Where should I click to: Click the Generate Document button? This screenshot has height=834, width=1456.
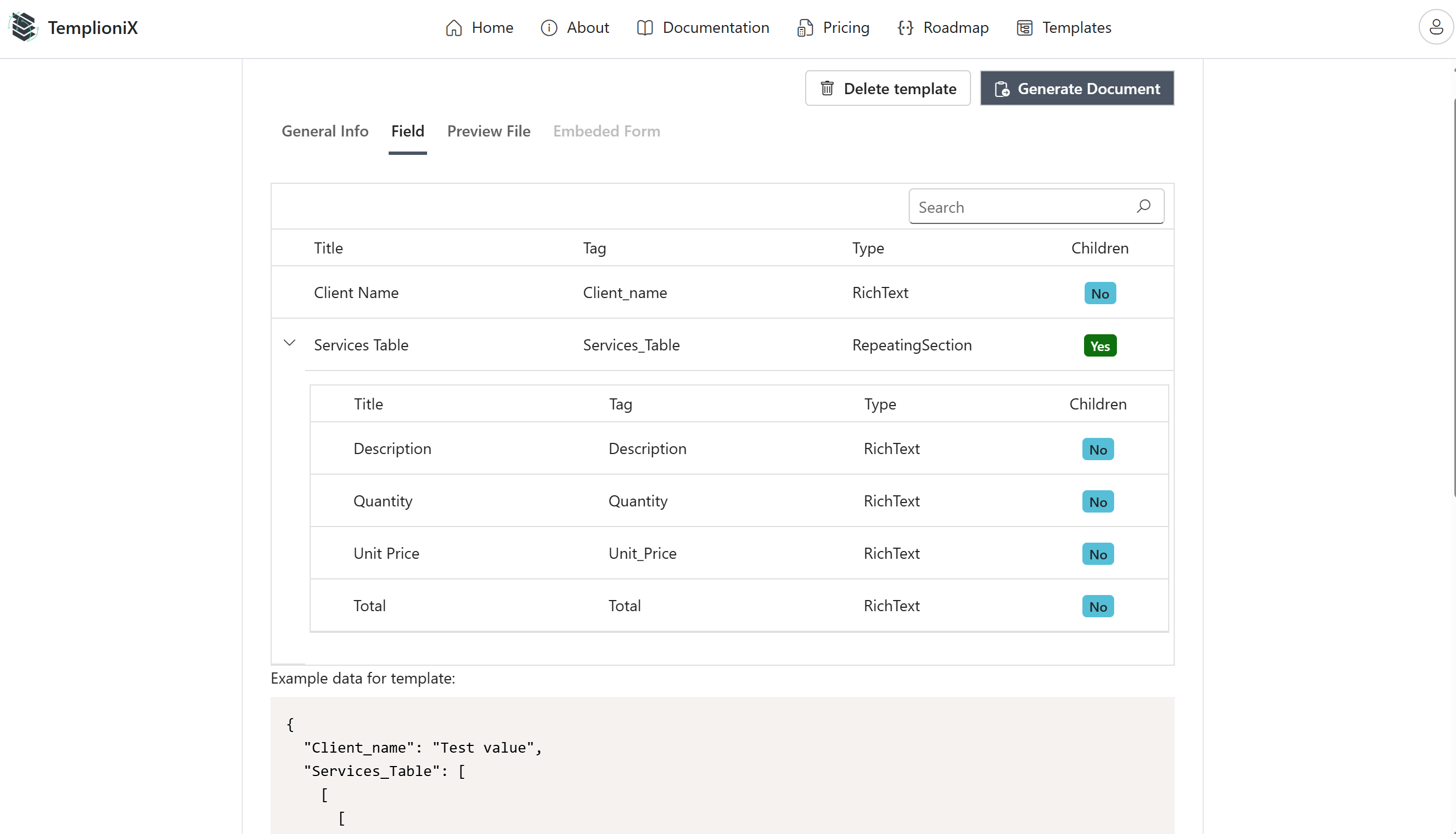[1077, 88]
